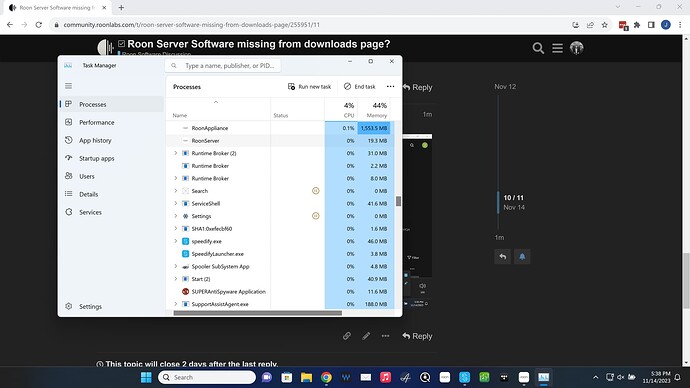Click 1,553.5 MB memory cell of RoonAppliance

[374, 128]
